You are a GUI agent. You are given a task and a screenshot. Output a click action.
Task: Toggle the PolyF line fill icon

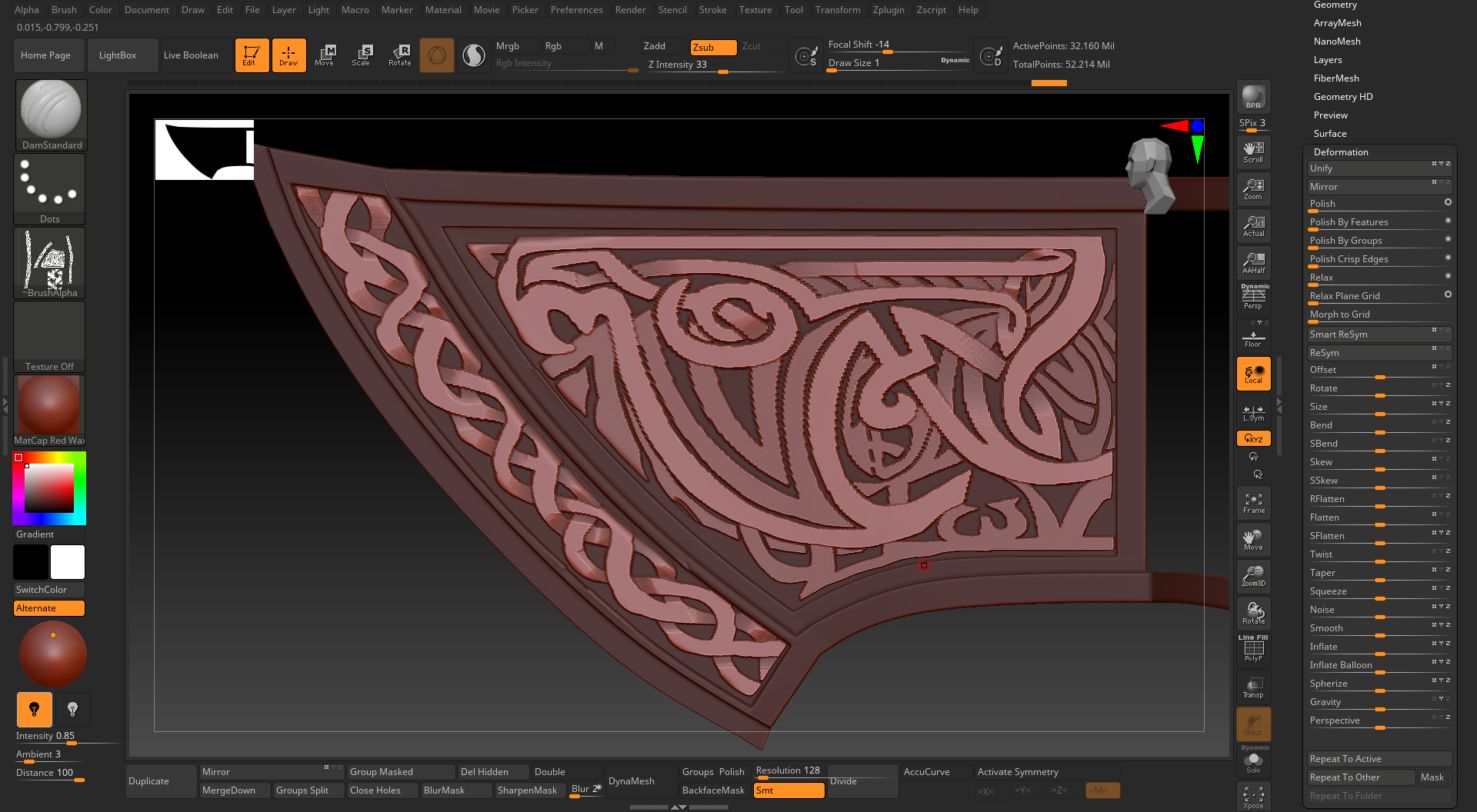pyautogui.click(x=1253, y=649)
